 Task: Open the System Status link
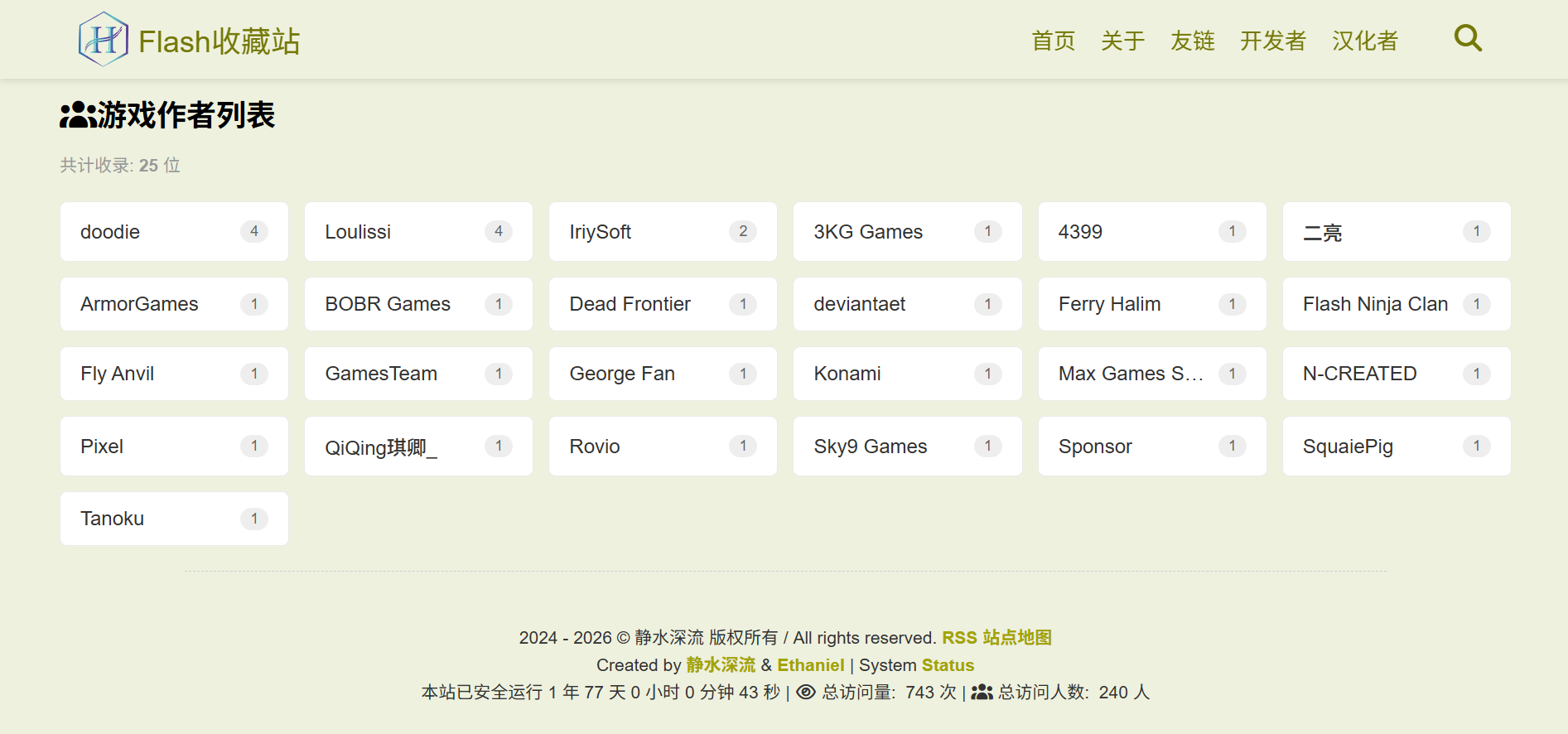tap(948, 665)
